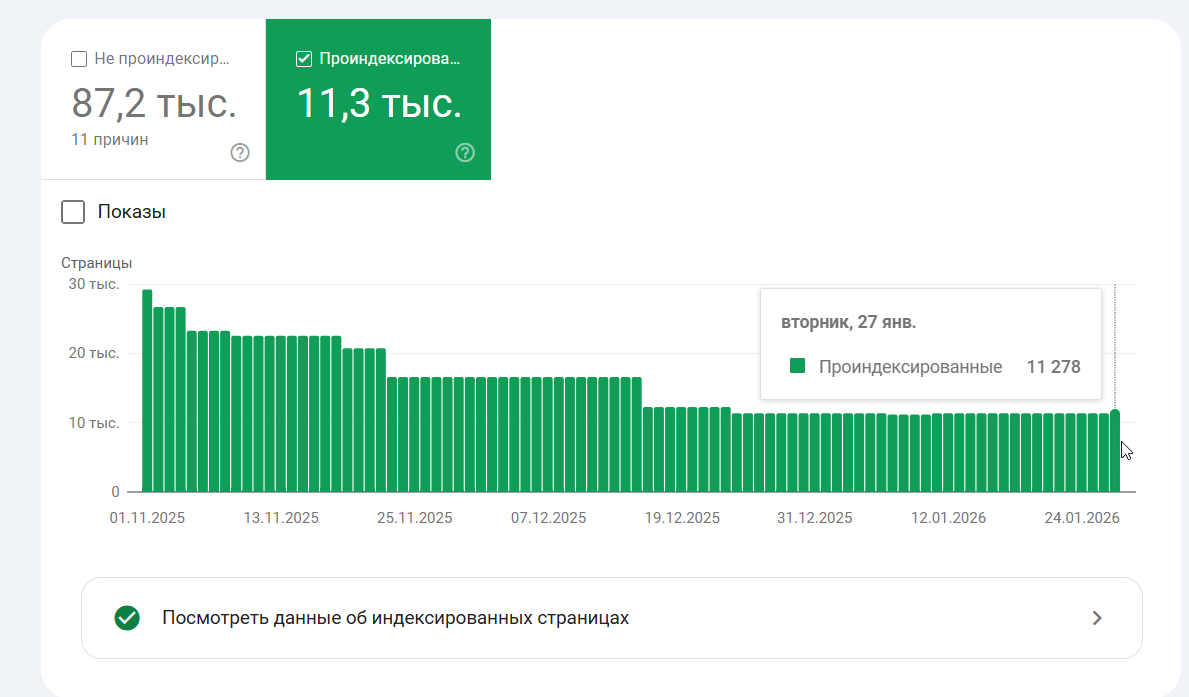Click tooltip label 'Проиндексированные'
Screen dimensions: 1189x697
[911, 367]
